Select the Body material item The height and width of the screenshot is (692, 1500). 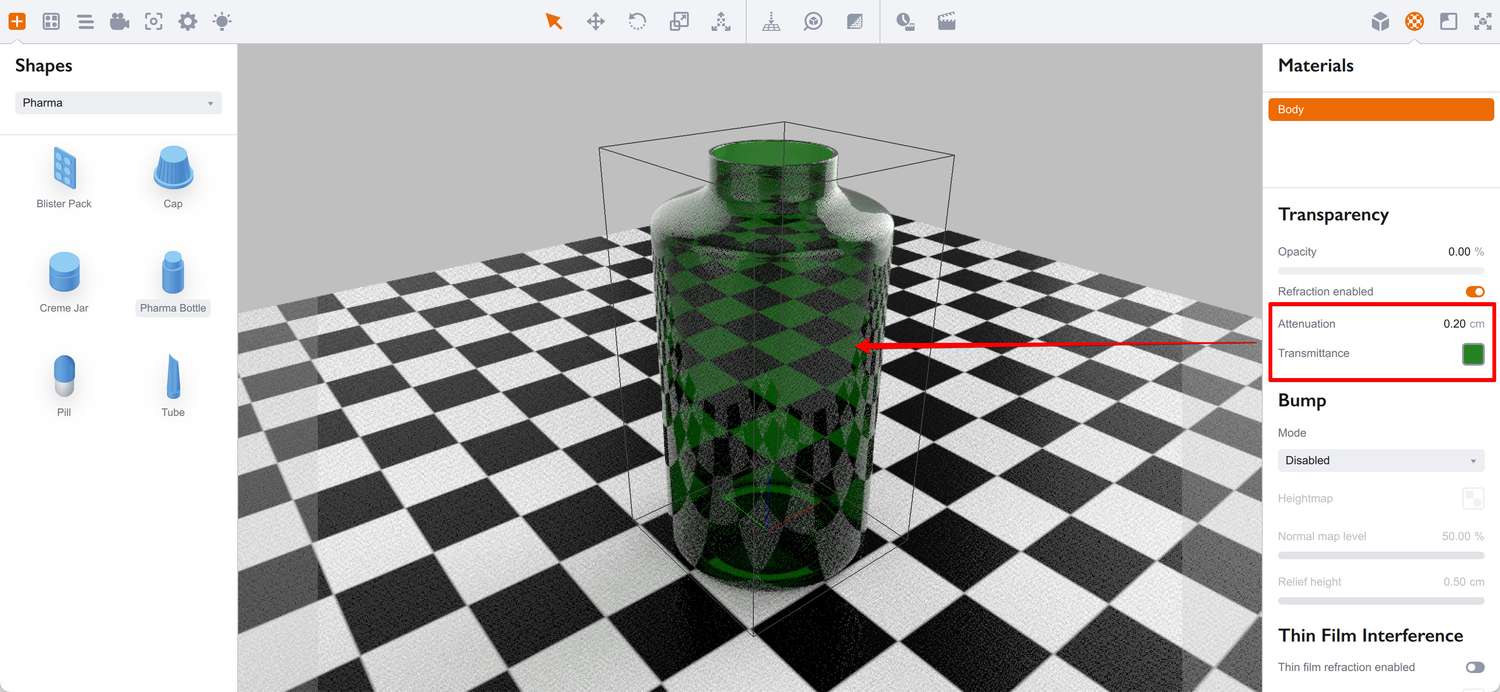(x=1381, y=109)
